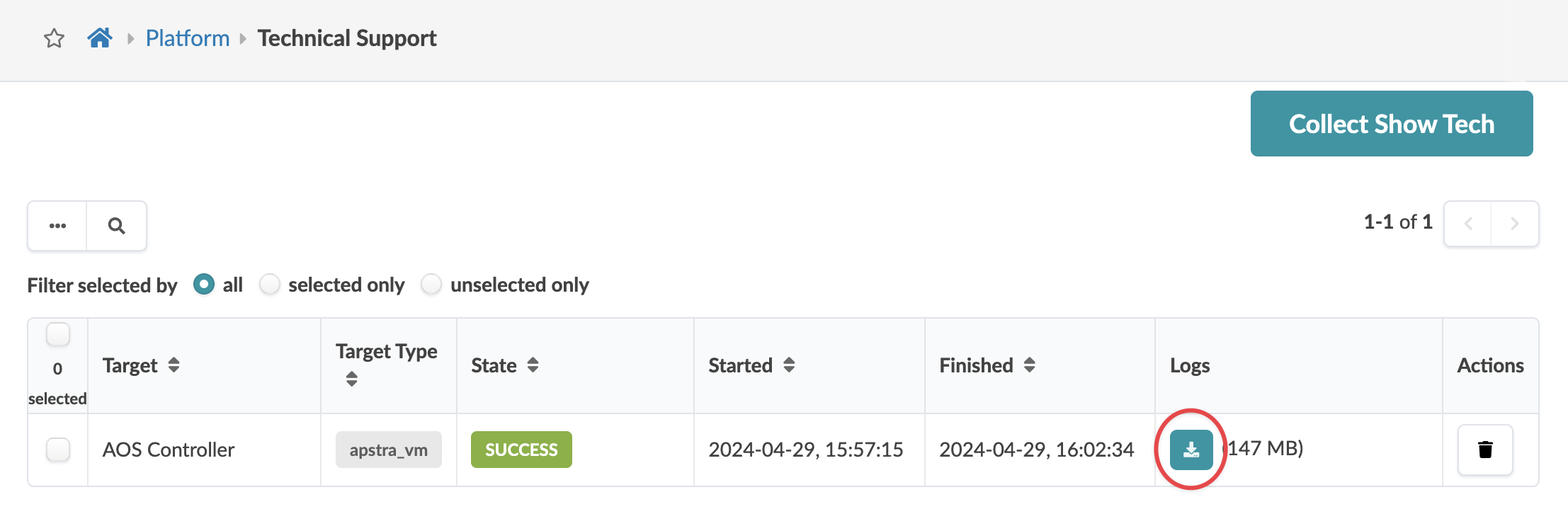Screen dimensions: 1568x514
Task: Go to the next results page
Action: click(x=1515, y=224)
